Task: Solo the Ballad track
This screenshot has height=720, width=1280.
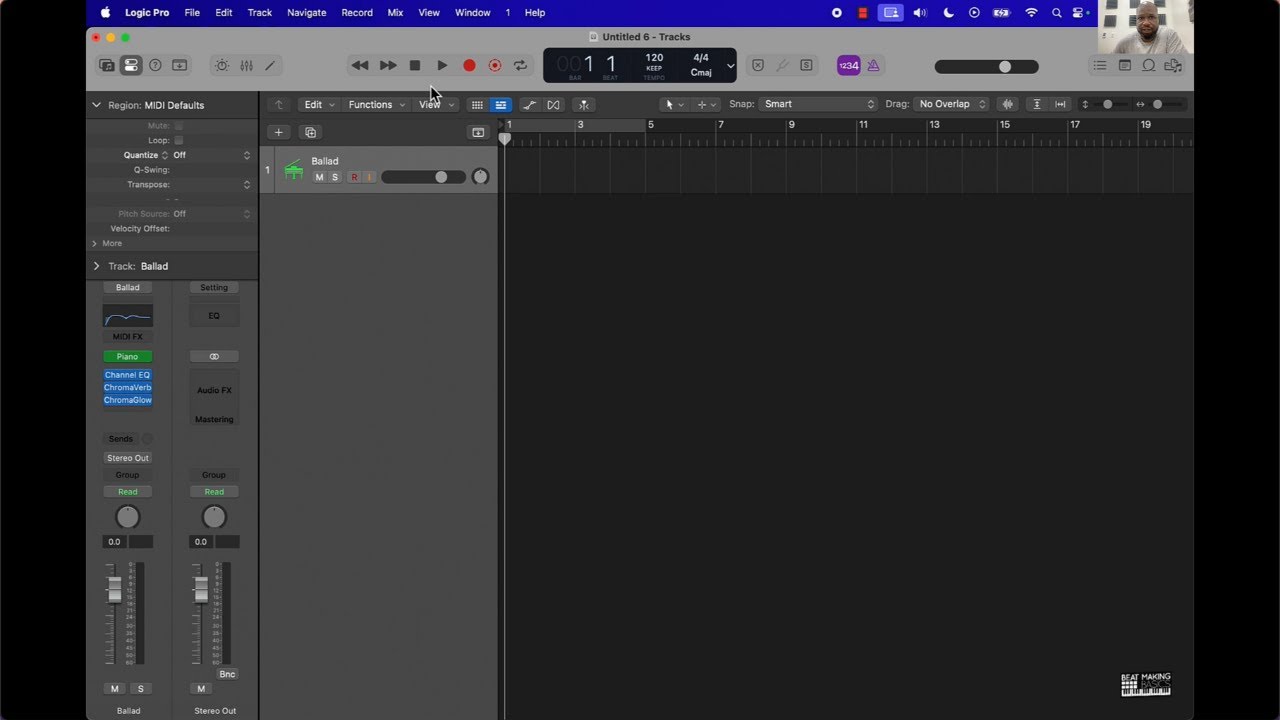Action: point(335,177)
